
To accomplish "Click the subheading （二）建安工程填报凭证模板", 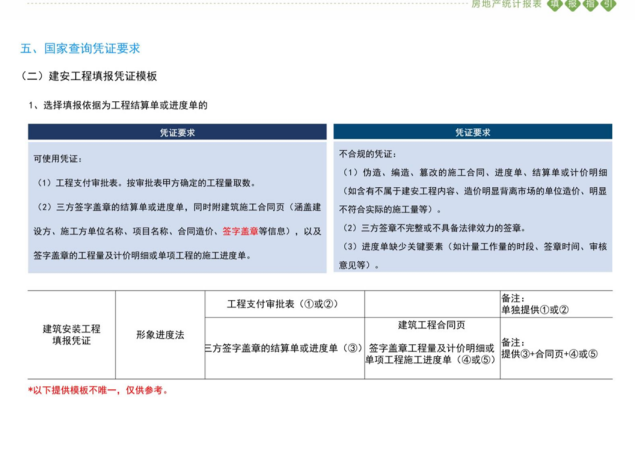I will (89, 76).
